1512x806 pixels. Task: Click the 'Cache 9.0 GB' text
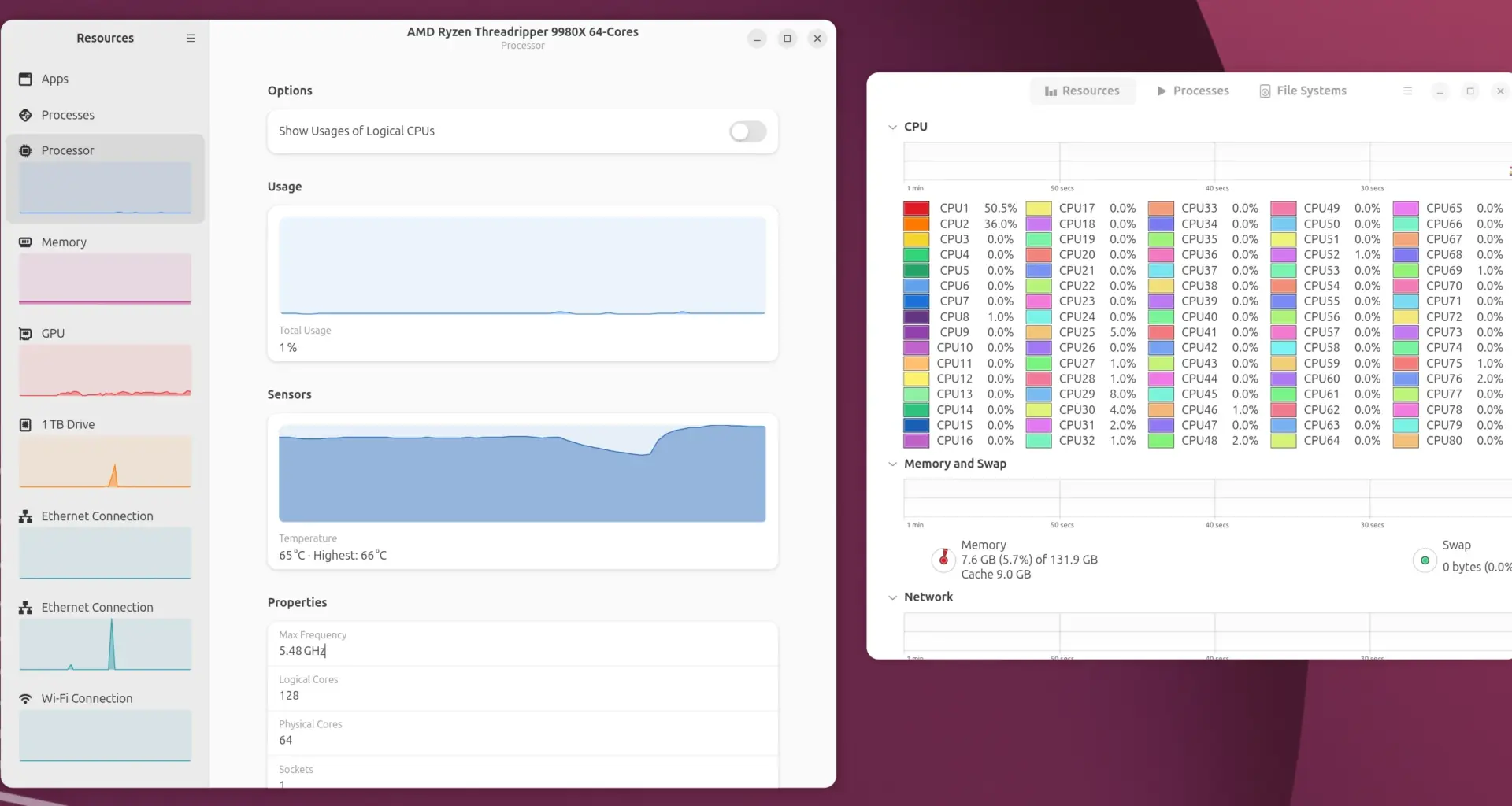995,575
